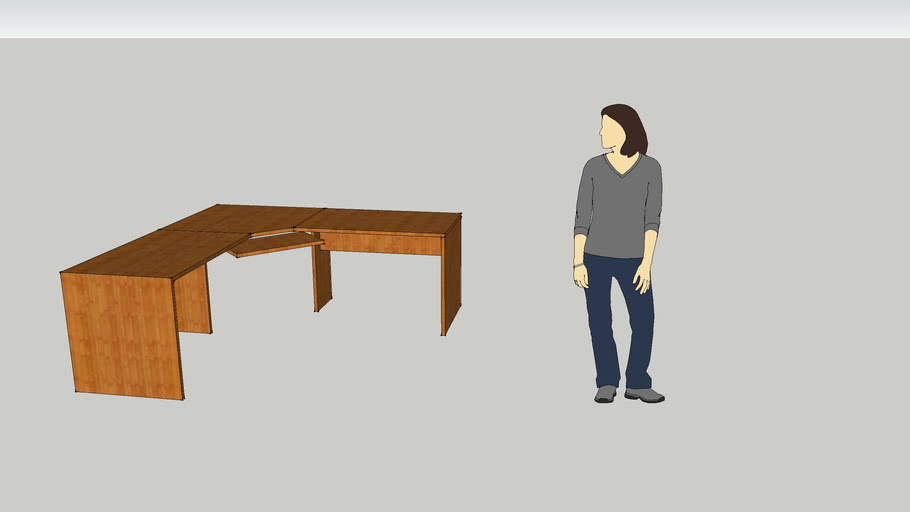
Task: Click the light sky band at top
Action: [455, 18]
